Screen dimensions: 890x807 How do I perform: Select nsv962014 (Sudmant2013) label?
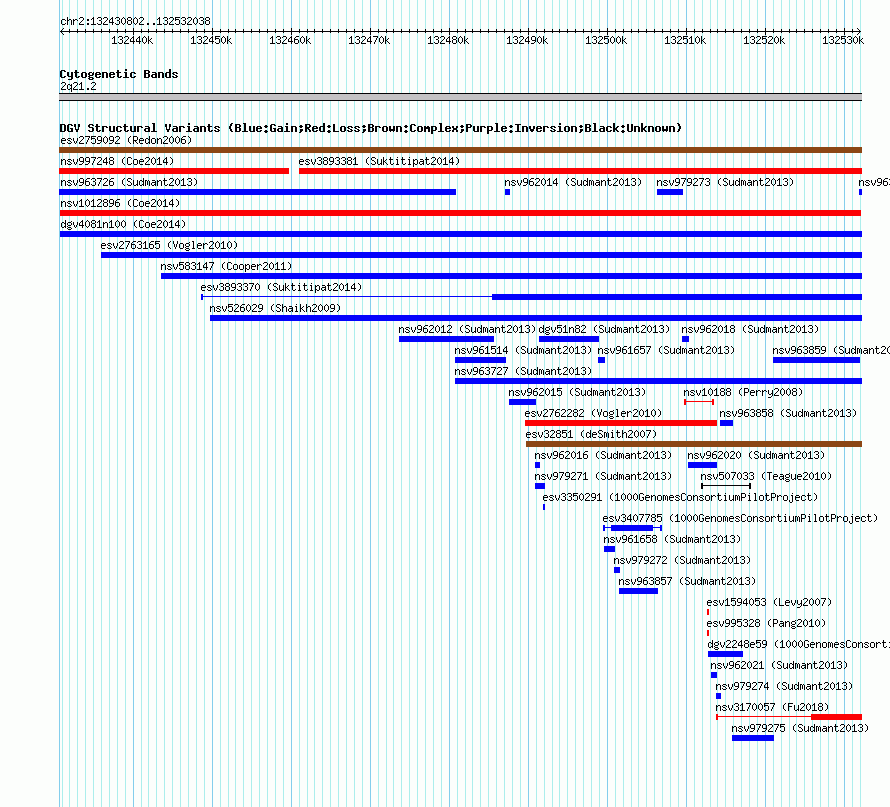[573, 182]
